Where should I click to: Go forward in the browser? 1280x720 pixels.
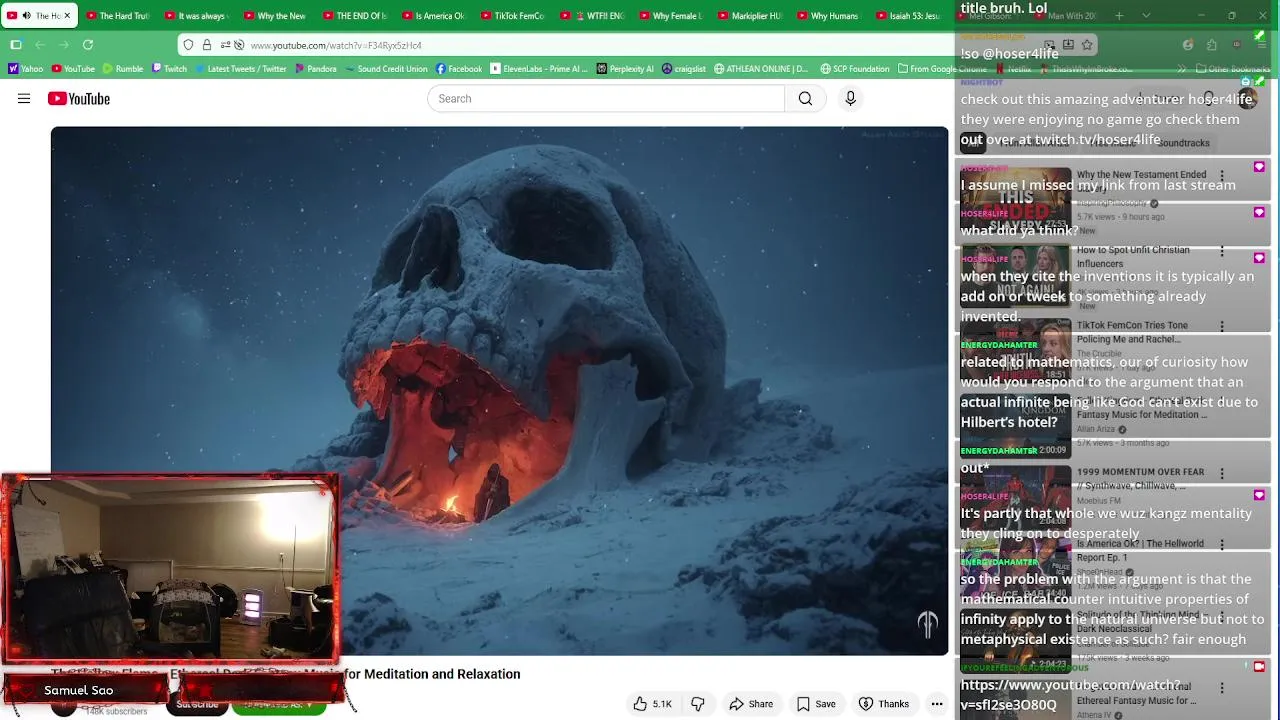coord(64,45)
